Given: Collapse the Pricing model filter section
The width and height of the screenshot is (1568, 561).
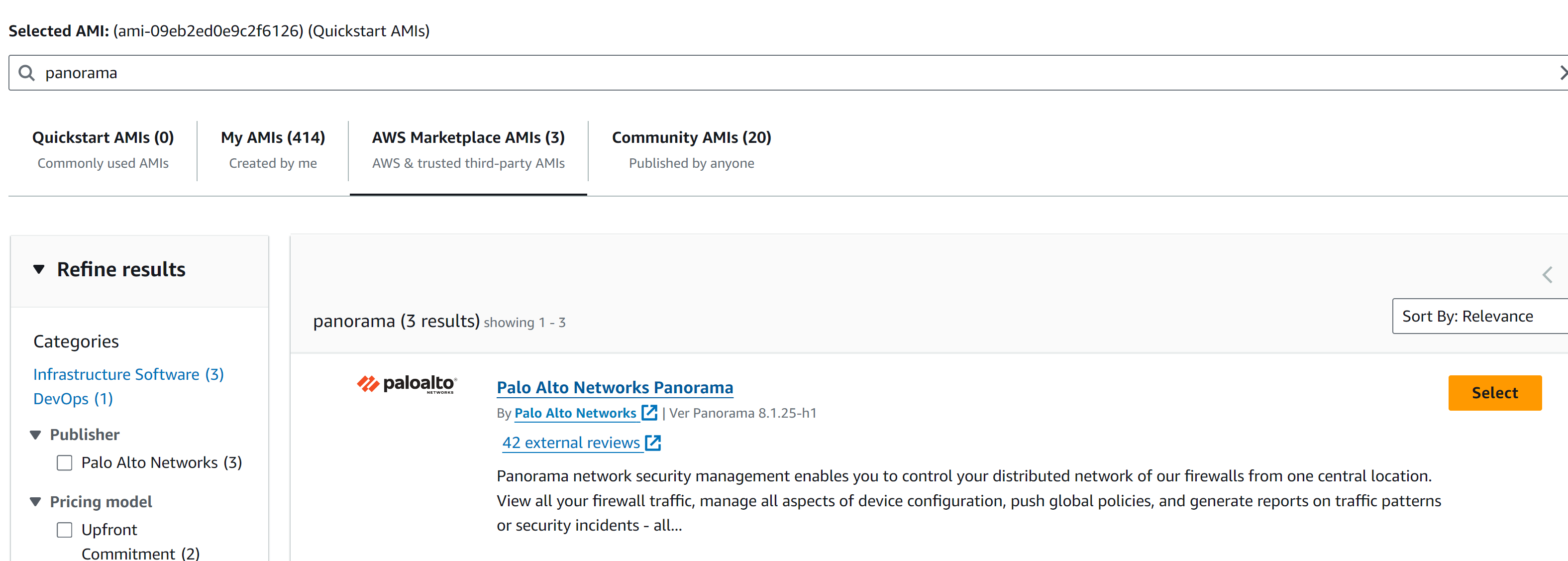Looking at the screenshot, I should pos(36,502).
